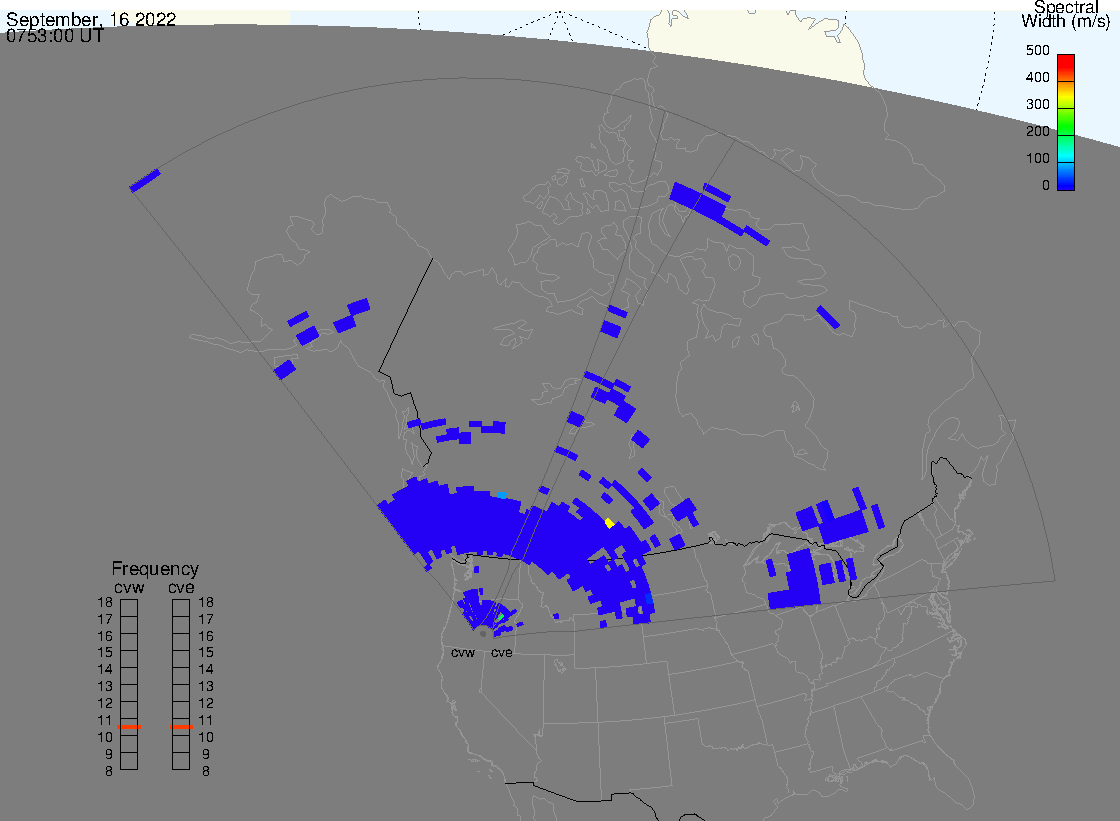Click the "18" label beside the cve frequency bar

(x=206, y=602)
